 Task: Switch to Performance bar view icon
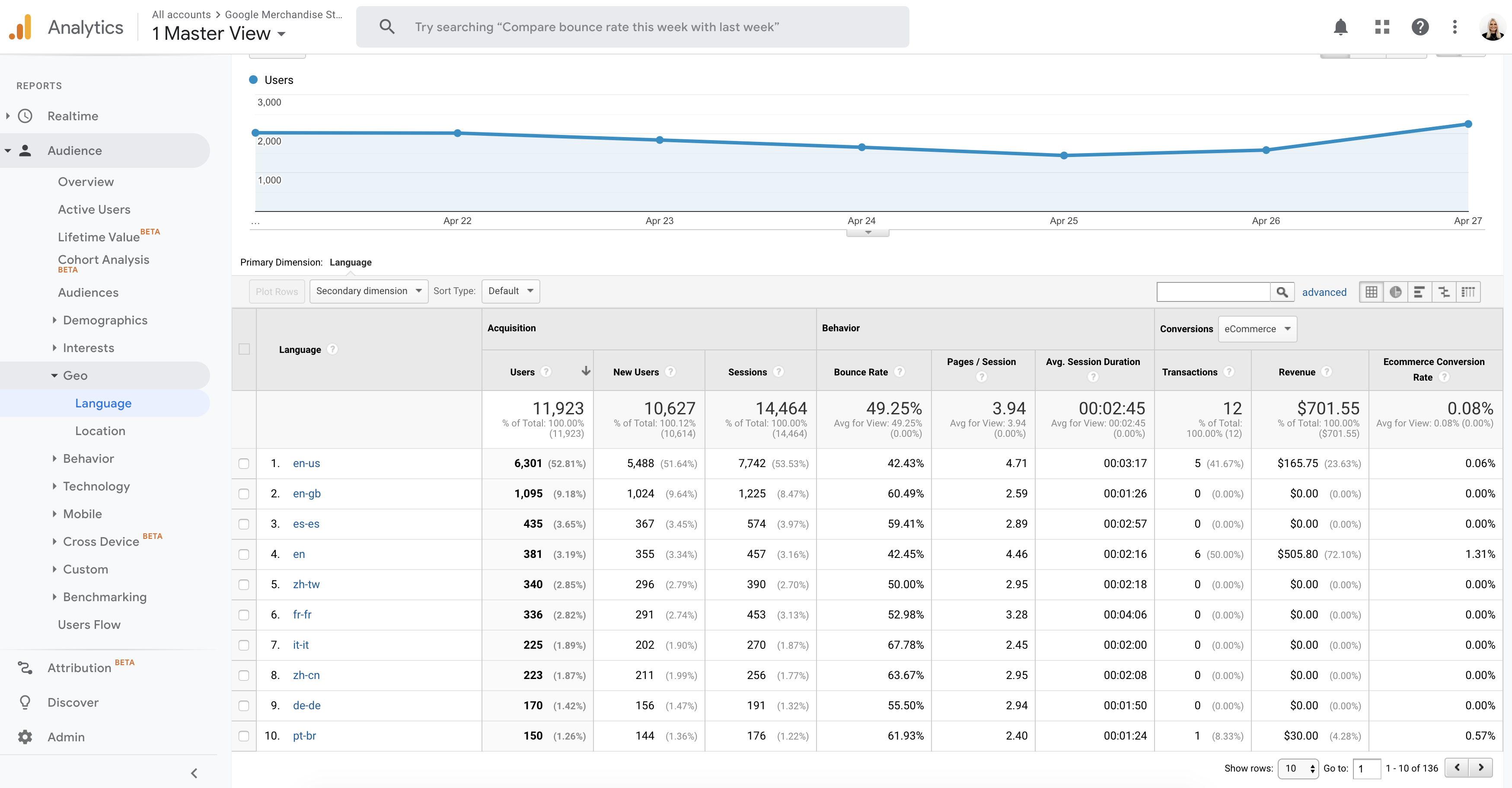[1419, 292]
